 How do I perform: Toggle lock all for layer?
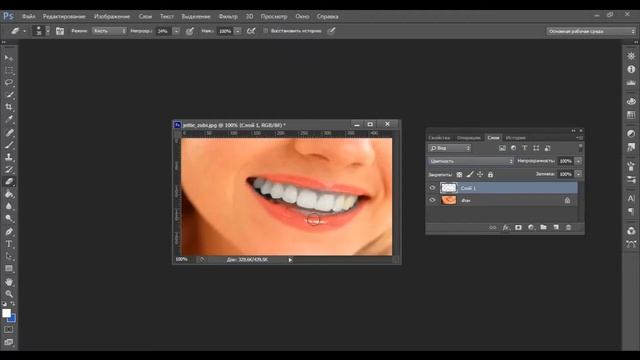[x=490, y=175]
